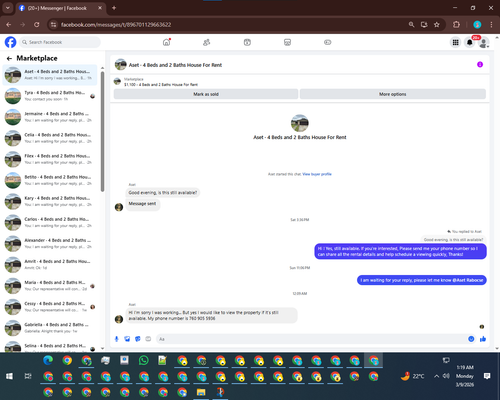Click the attach photo icon in the composer
Image resolution: width=500 pixels, height=400 pixels.
click(x=127, y=339)
